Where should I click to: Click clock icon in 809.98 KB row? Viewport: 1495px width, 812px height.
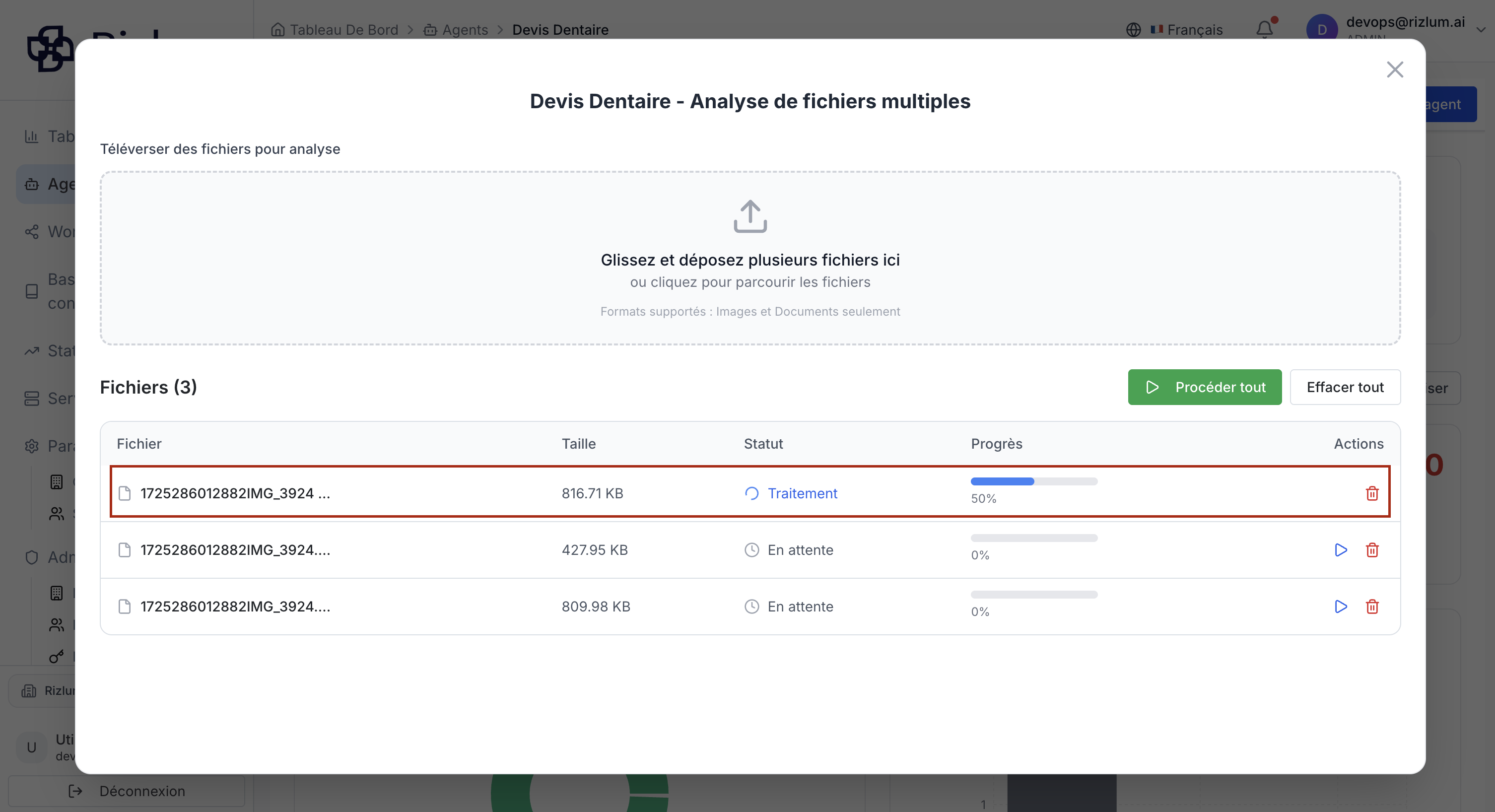click(751, 607)
